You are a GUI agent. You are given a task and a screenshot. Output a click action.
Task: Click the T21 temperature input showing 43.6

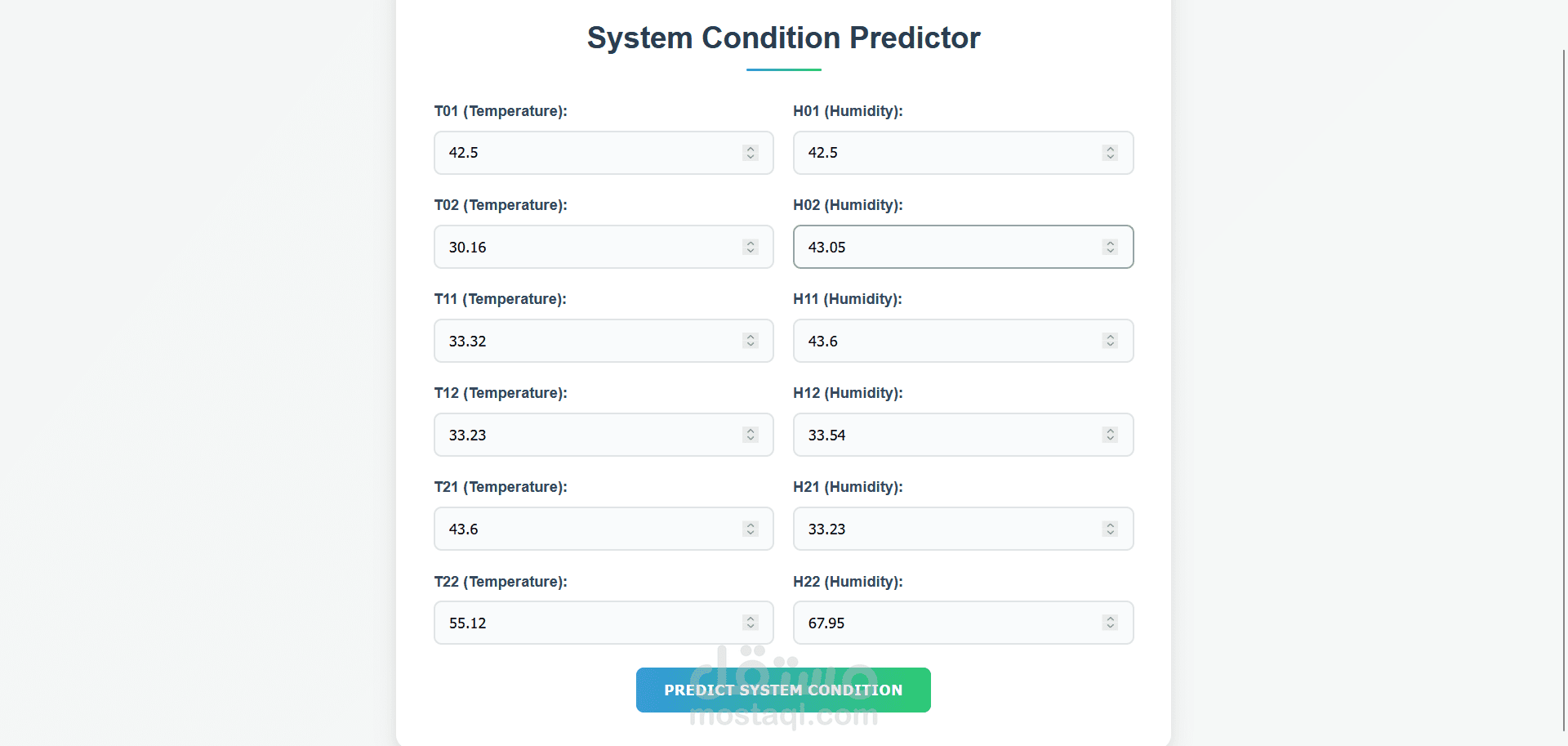pyautogui.click(x=588, y=529)
